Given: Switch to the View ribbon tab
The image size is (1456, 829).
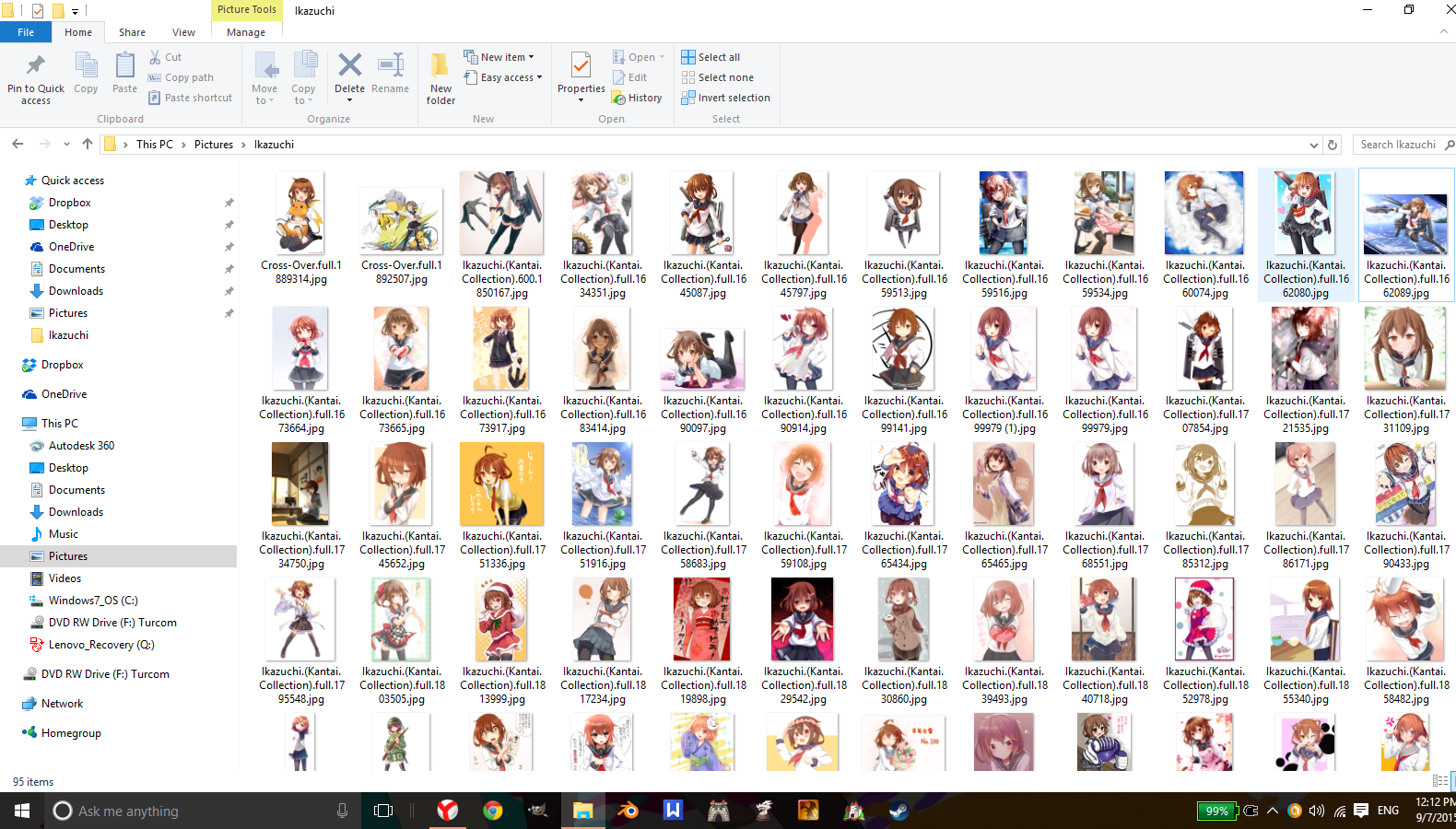Looking at the screenshot, I should click(183, 32).
